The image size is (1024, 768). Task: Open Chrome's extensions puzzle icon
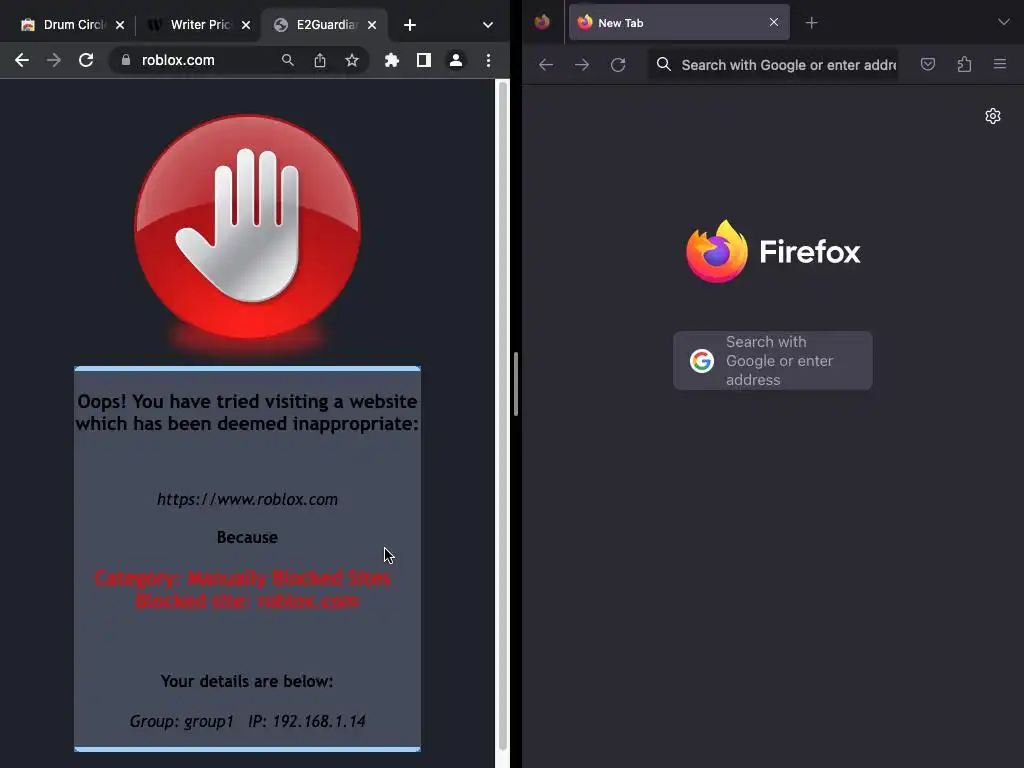[391, 60]
